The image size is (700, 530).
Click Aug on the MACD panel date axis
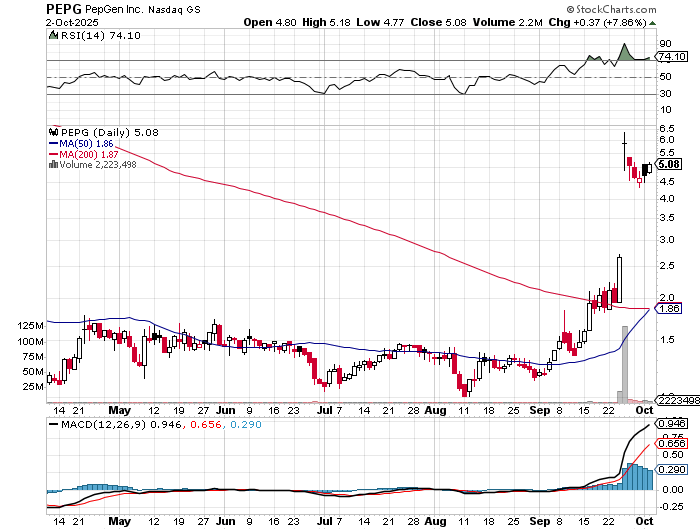pos(435,521)
